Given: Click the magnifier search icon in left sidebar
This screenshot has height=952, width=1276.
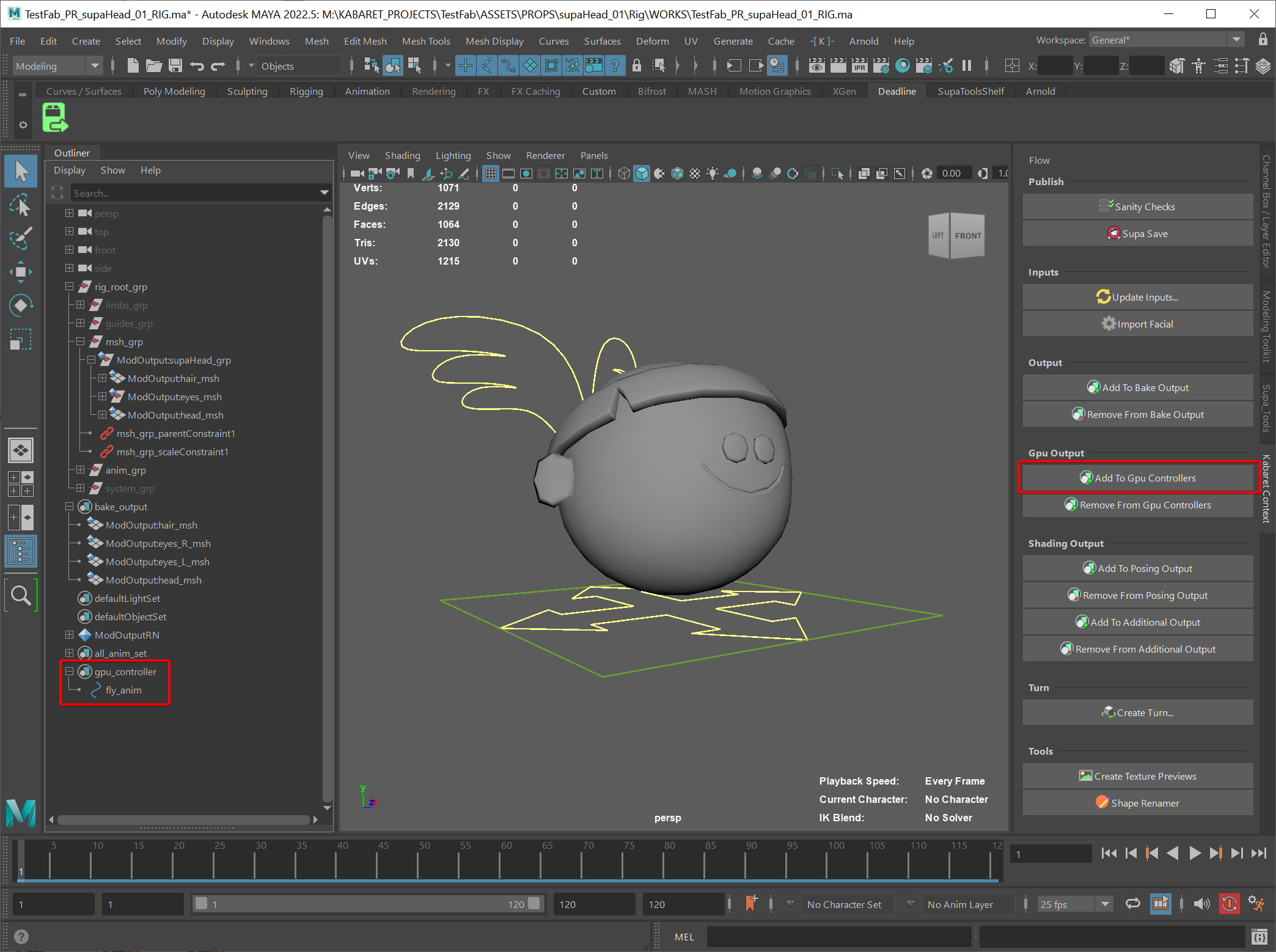Looking at the screenshot, I should [21, 595].
